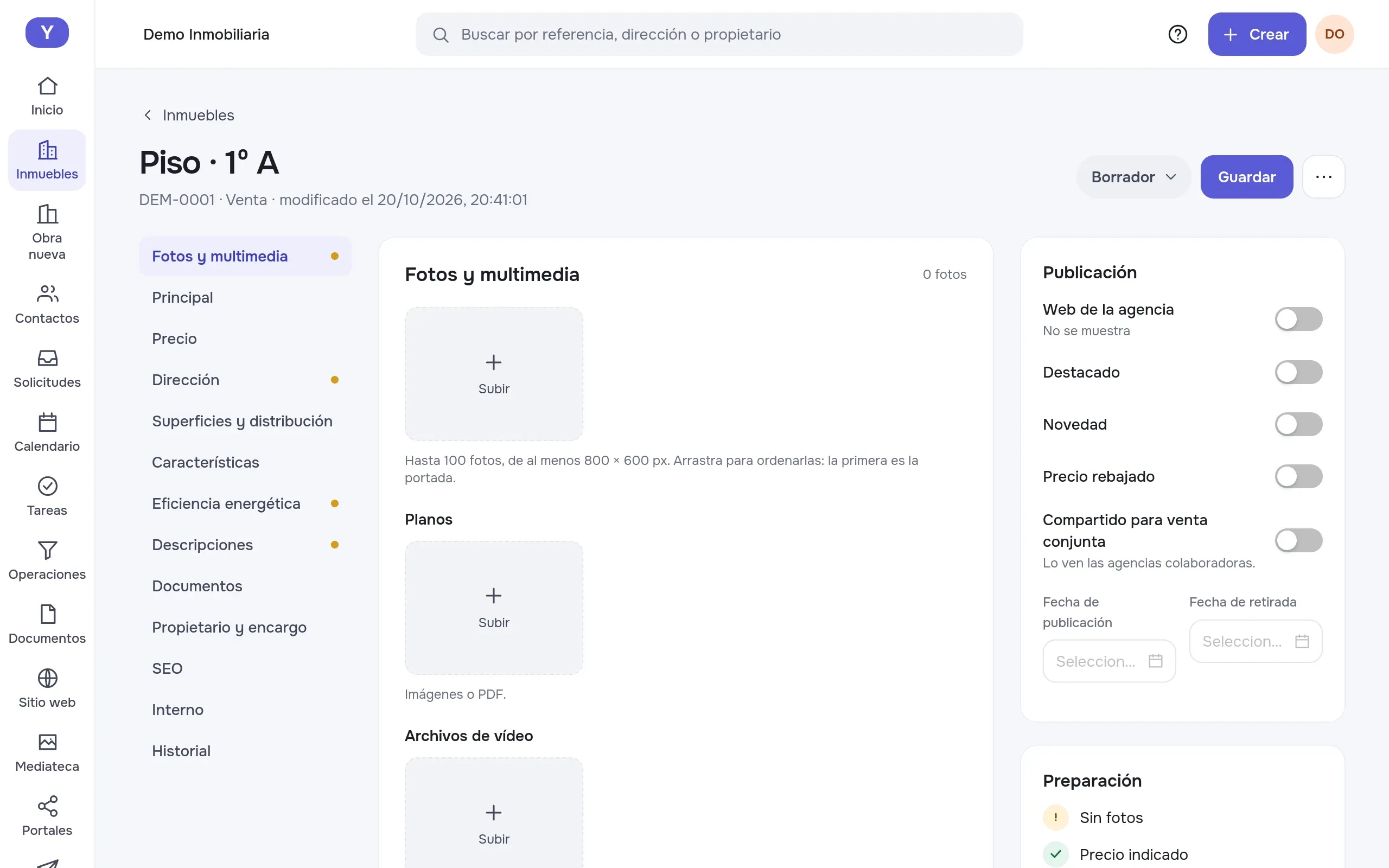
Task: Focus the search by referencia field
Action: pyautogui.click(x=718, y=34)
